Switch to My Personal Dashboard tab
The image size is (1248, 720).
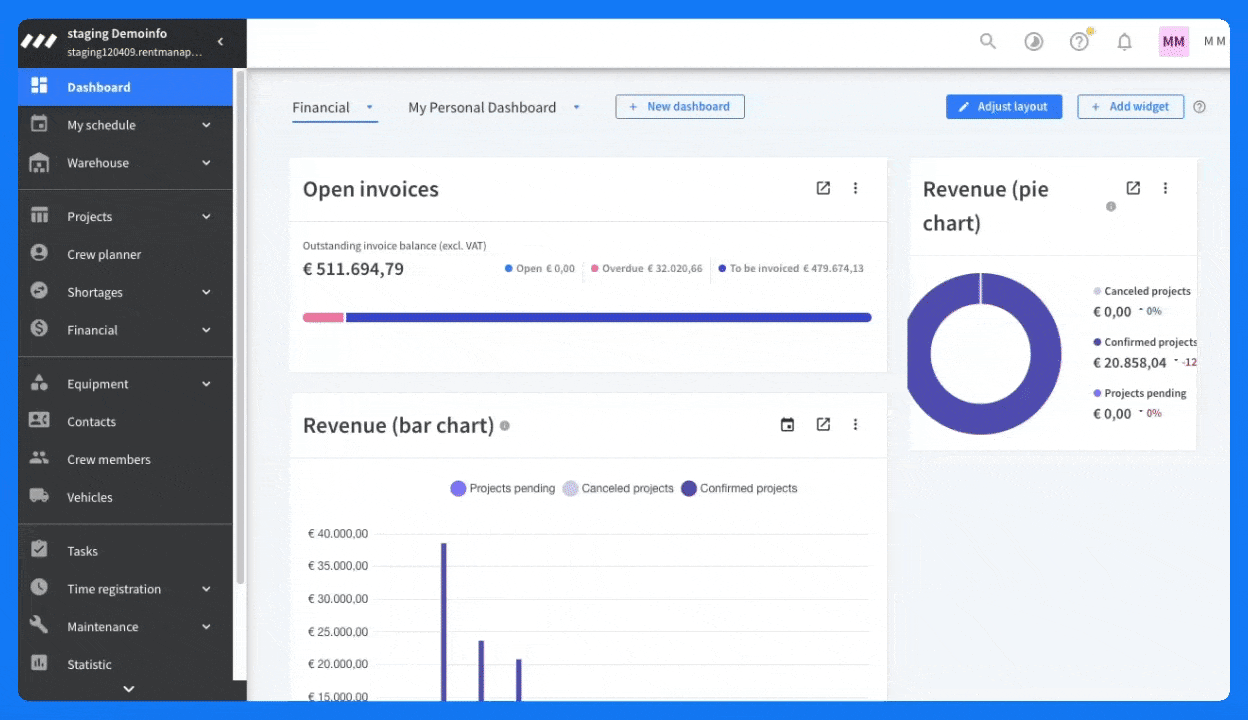coord(482,107)
